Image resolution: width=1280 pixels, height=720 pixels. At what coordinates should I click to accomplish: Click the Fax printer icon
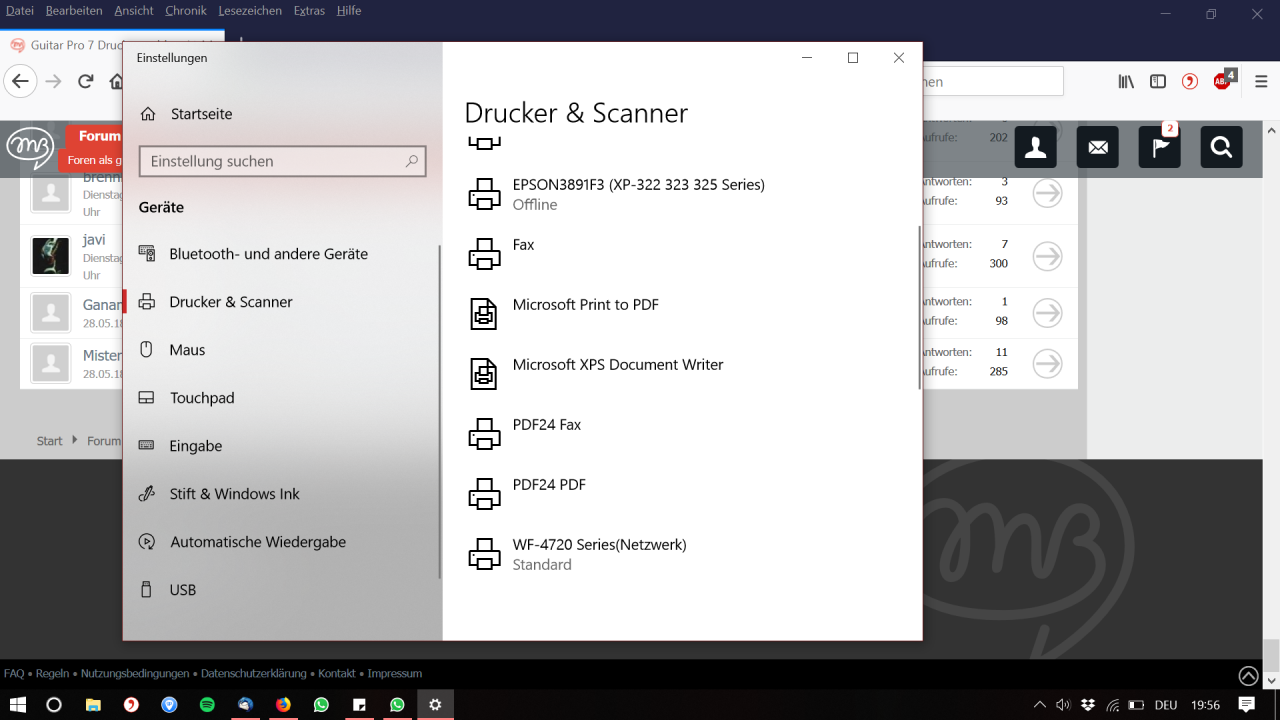click(x=484, y=254)
